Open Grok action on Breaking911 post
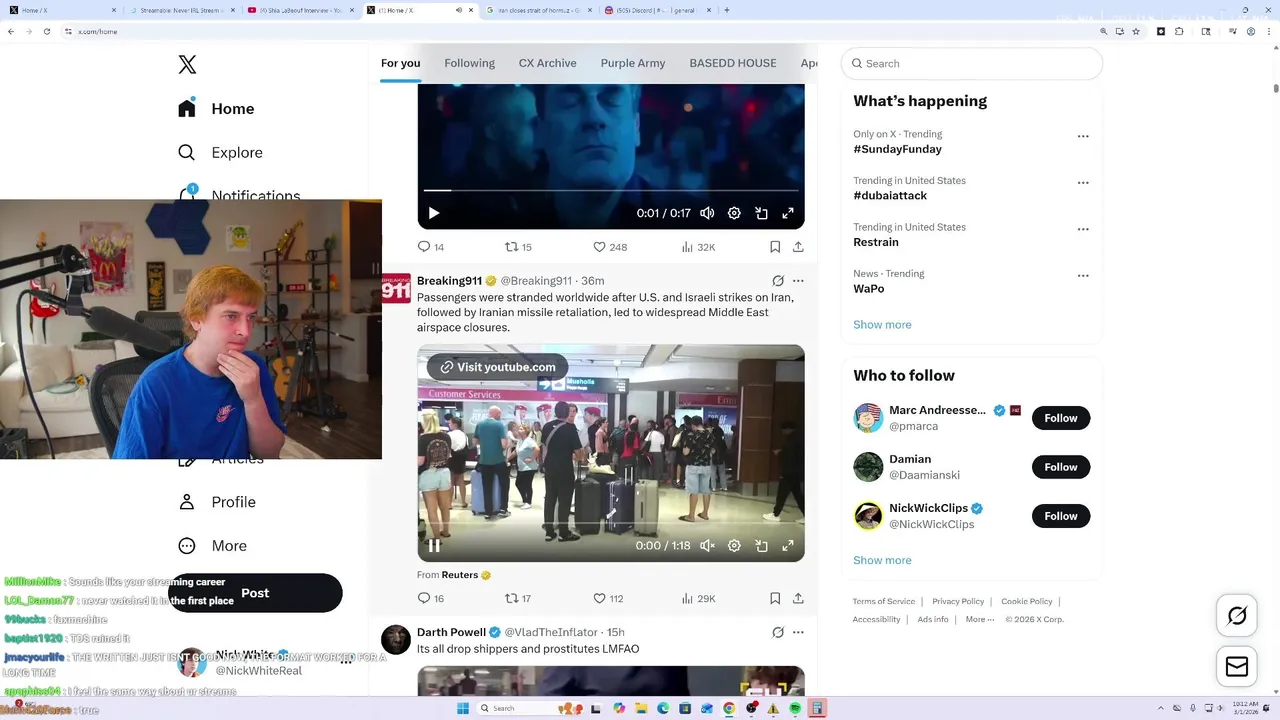This screenshot has width=1280, height=720. pos(778,281)
